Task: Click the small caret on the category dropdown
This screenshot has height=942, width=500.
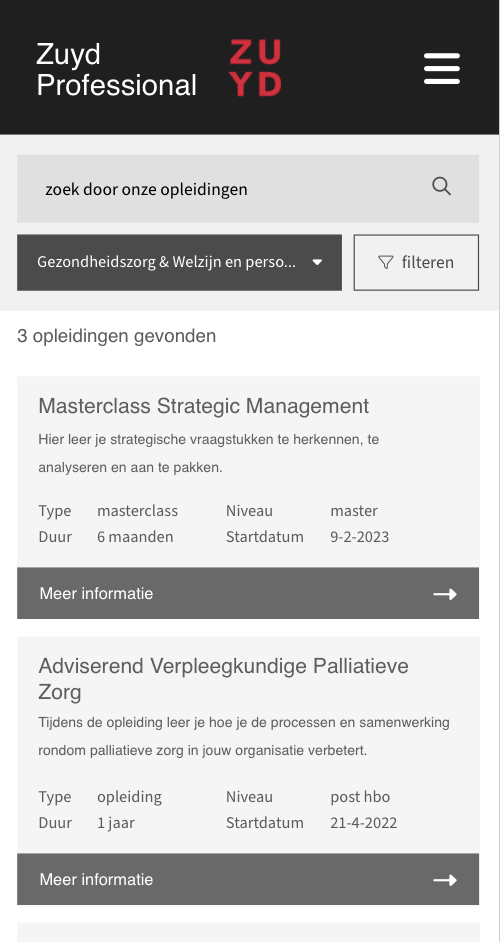Action: [317, 263]
